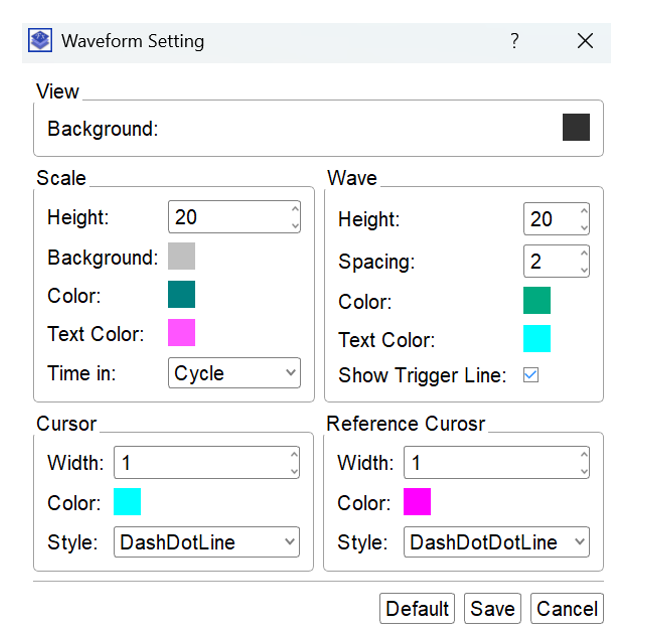Increase Wave Spacing with up arrow

coord(584,254)
